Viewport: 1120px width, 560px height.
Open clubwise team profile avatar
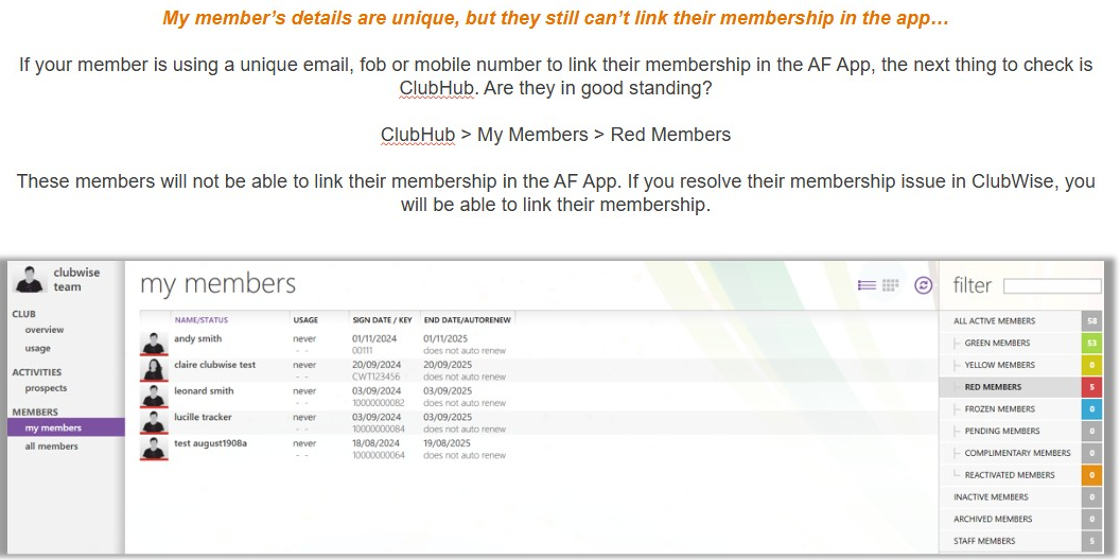tap(30, 280)
